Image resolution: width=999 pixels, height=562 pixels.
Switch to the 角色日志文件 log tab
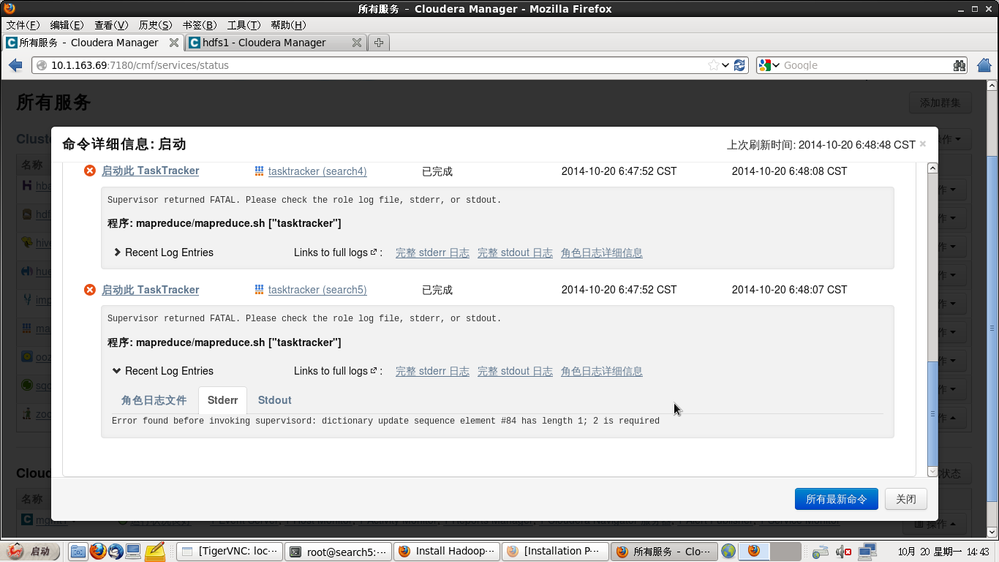coord(154,400)
